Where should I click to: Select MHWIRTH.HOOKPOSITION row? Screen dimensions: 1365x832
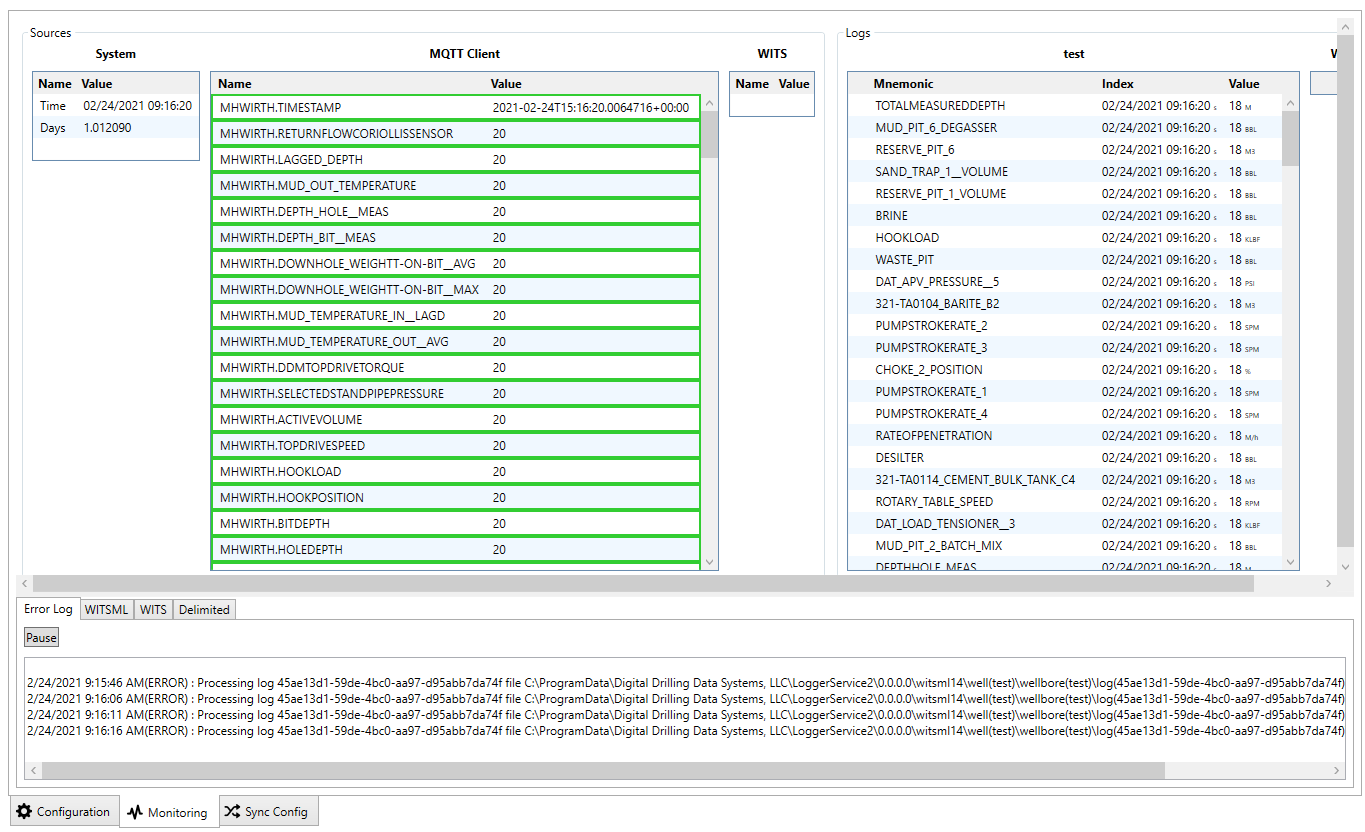pos(456,497)
